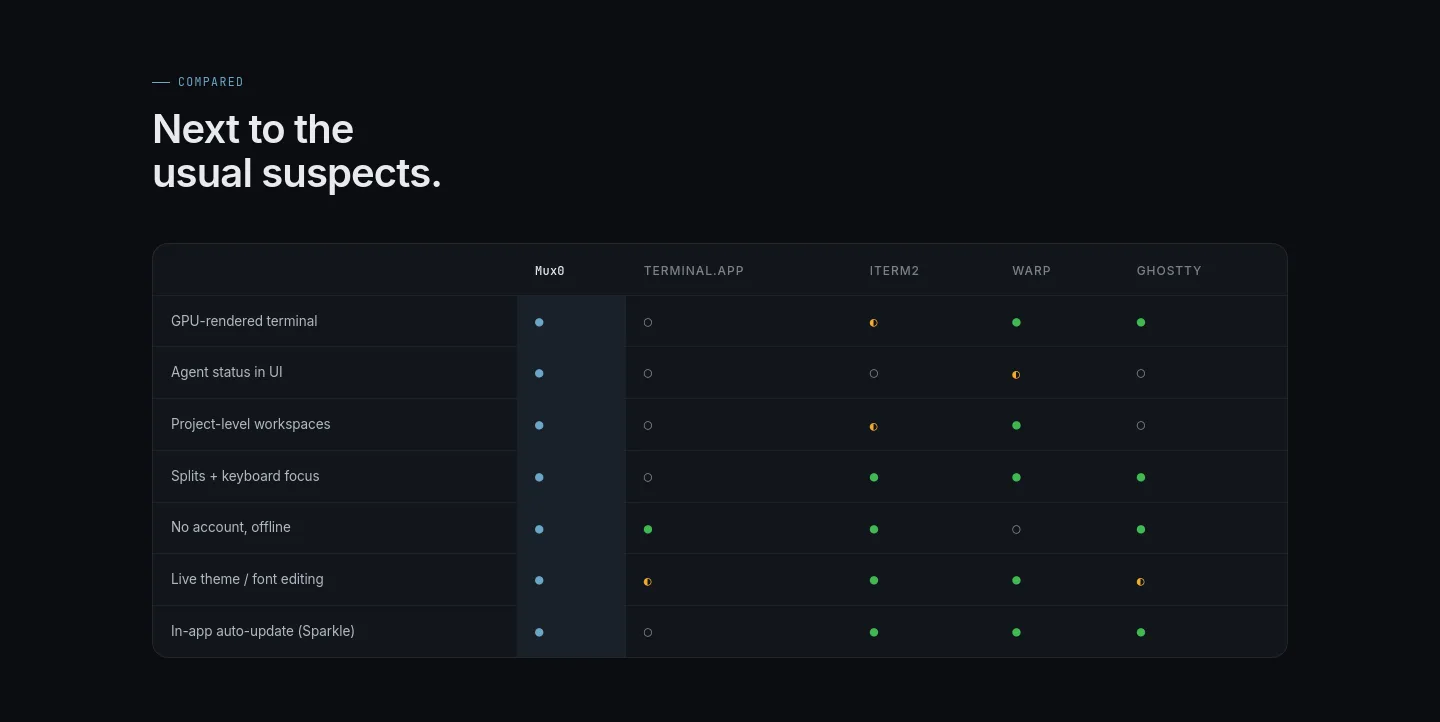This screenshot has width=1440, height=722.
Task: Click the WARP column header
Action: click(1031, 271)
